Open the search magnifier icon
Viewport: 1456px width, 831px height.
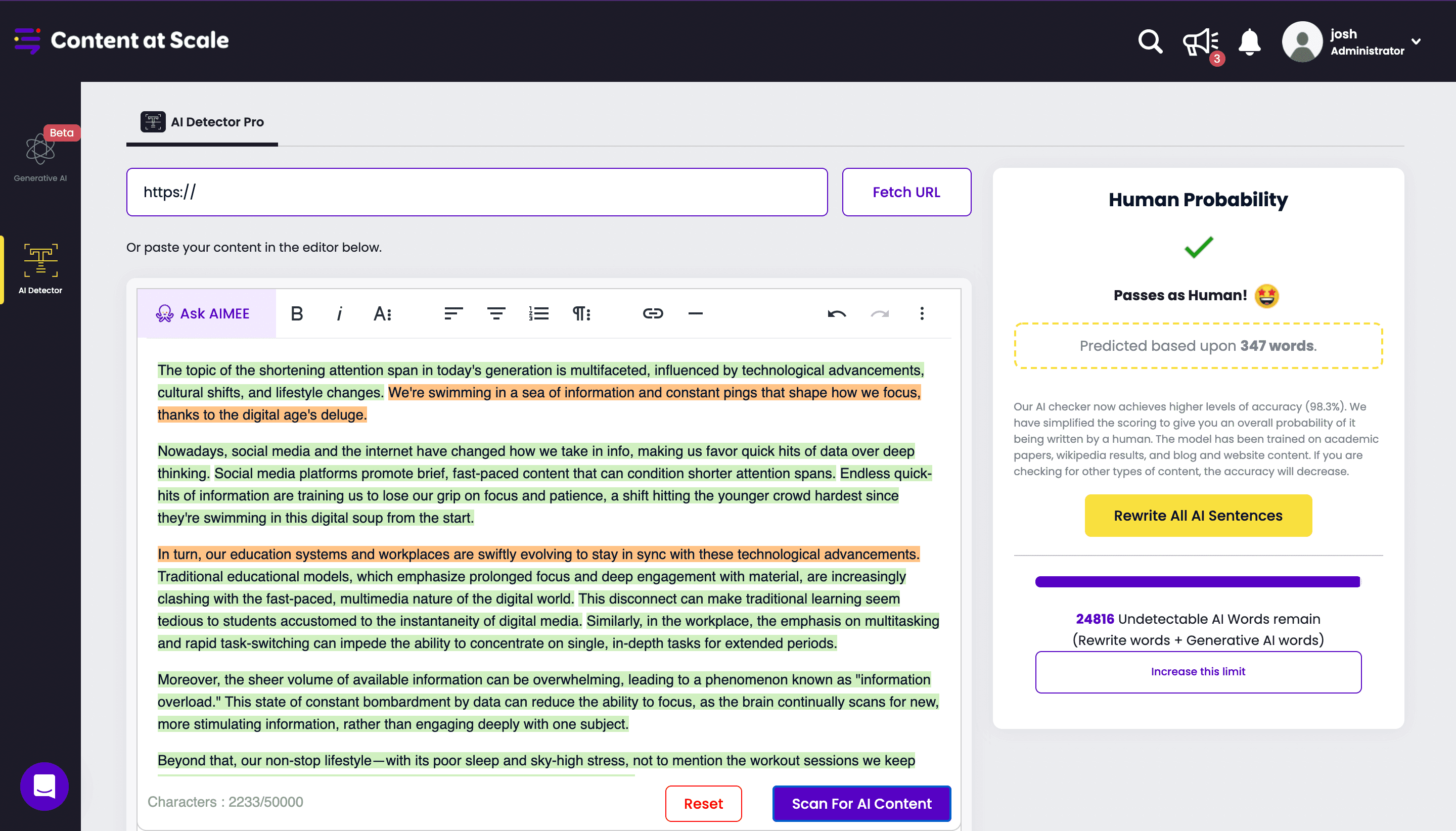tap(1150, 41)
